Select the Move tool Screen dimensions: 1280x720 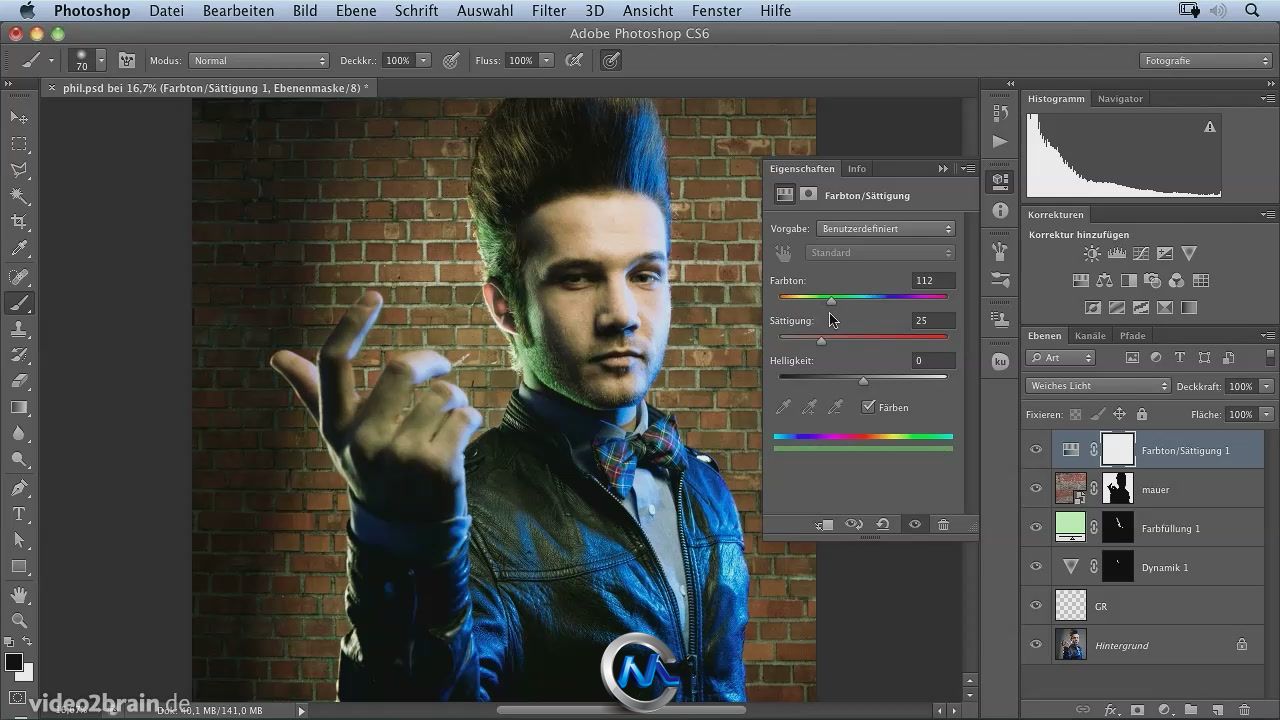click(x=19, y=118)
